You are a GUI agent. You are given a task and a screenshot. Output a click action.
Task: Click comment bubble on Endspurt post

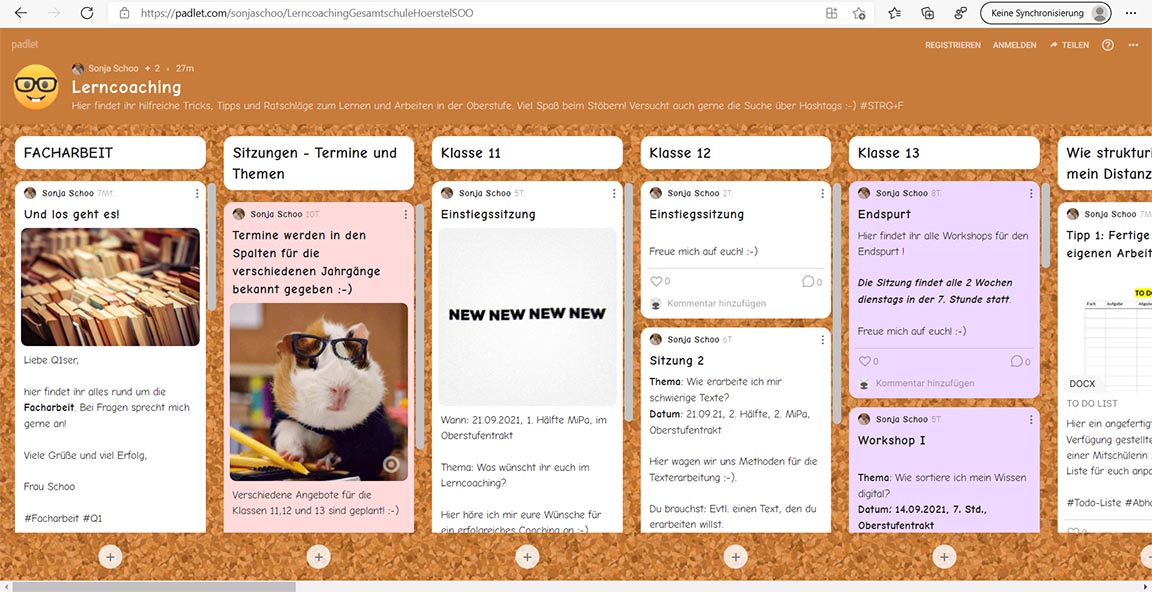pyautogui.click(x=1016, y=361)
